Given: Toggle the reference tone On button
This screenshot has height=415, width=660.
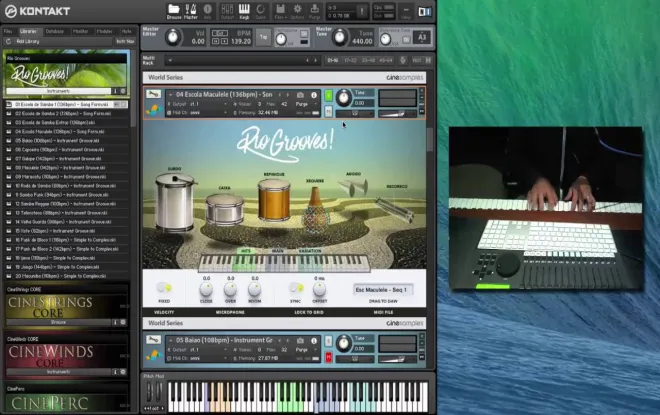Looking at the screenshot, I should click(x=406, y=40).
